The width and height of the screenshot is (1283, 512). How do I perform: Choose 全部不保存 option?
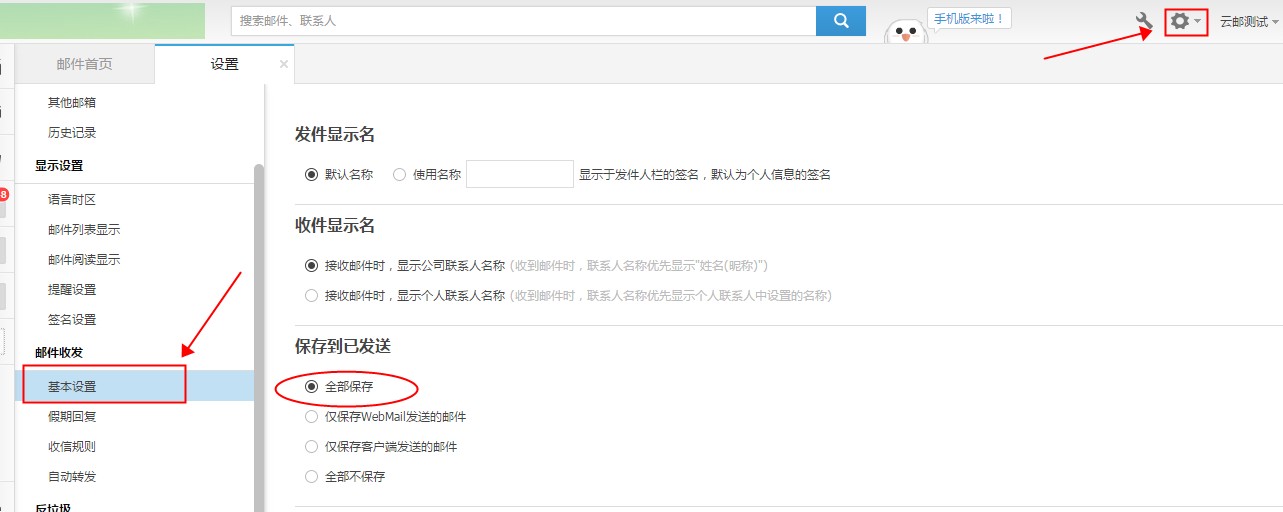311,477
